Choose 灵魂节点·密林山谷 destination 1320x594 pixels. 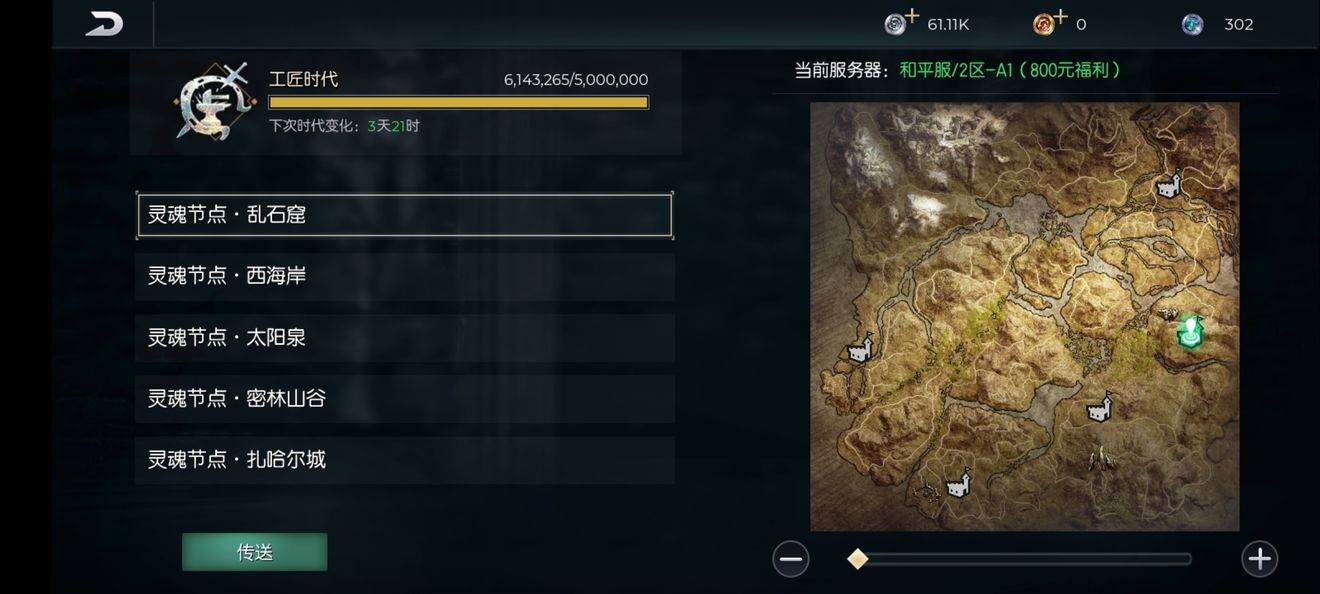pos(405,399)
